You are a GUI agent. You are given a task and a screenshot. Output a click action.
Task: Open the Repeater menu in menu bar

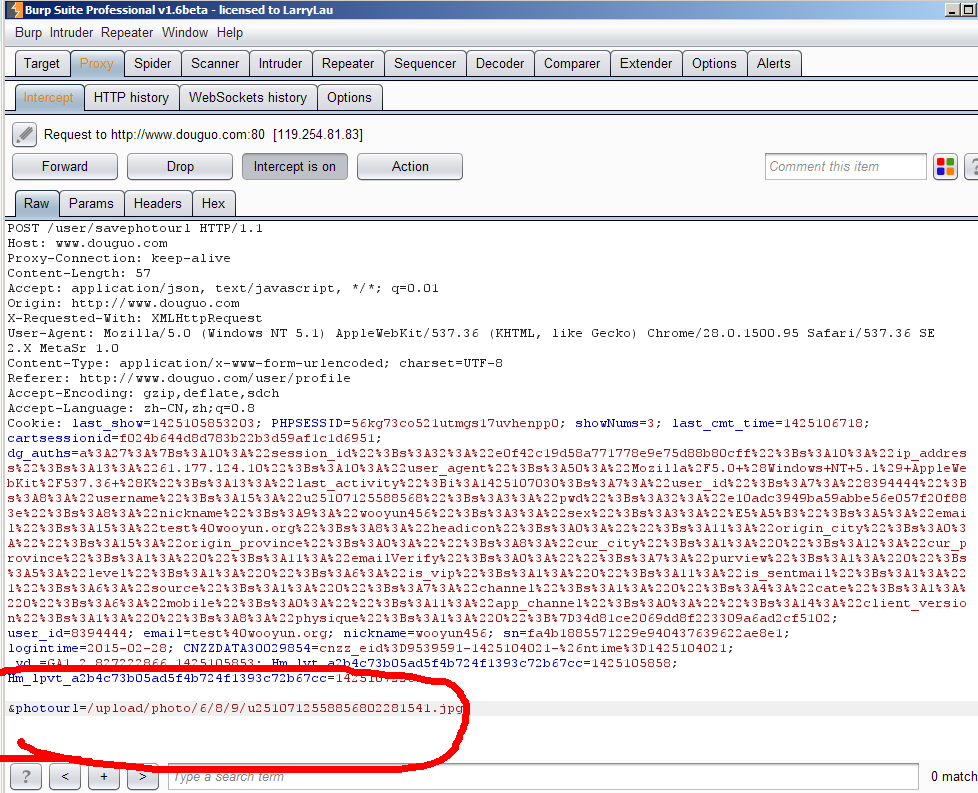click(x=127, y=32)
